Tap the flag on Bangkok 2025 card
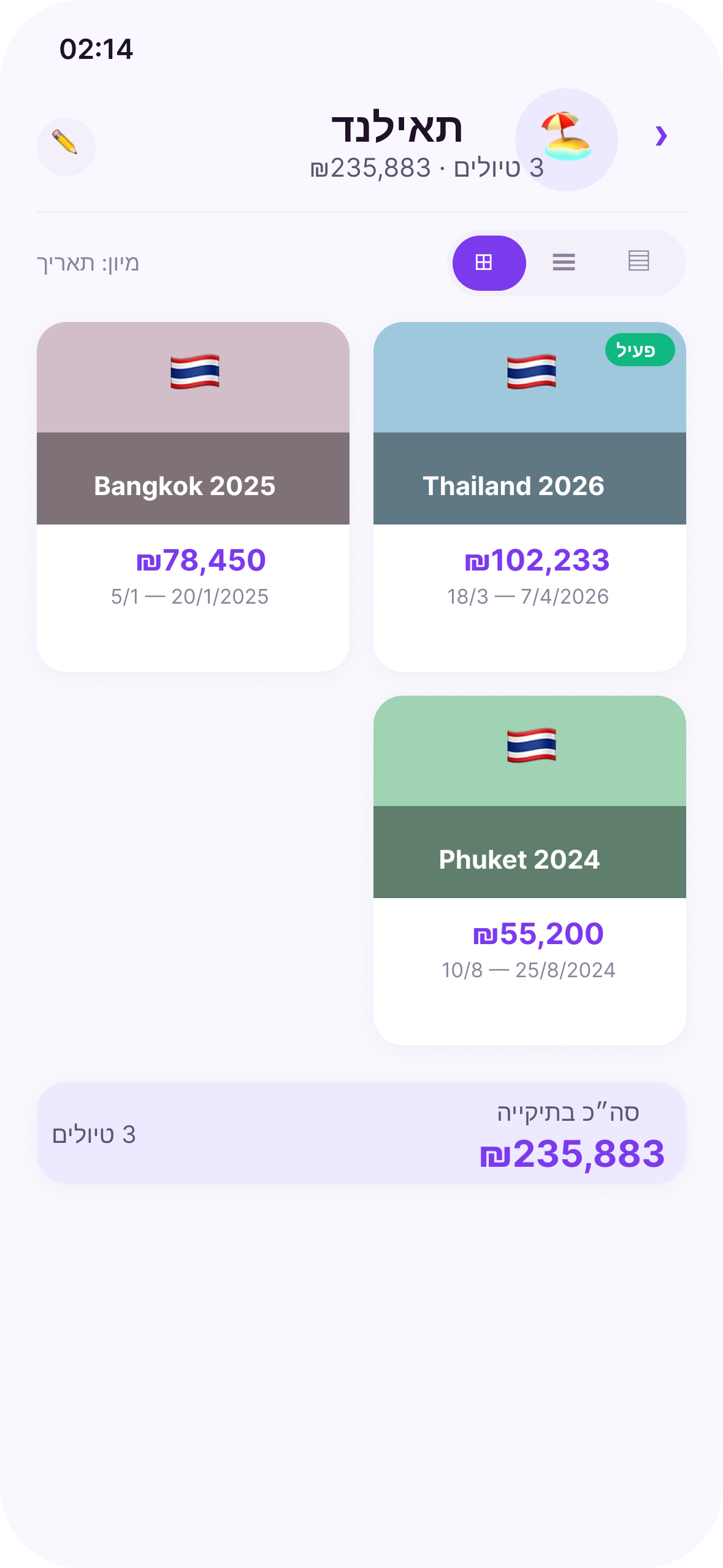Image resolution: width=723 pixels, height=1568 pixels. [195, 372]
